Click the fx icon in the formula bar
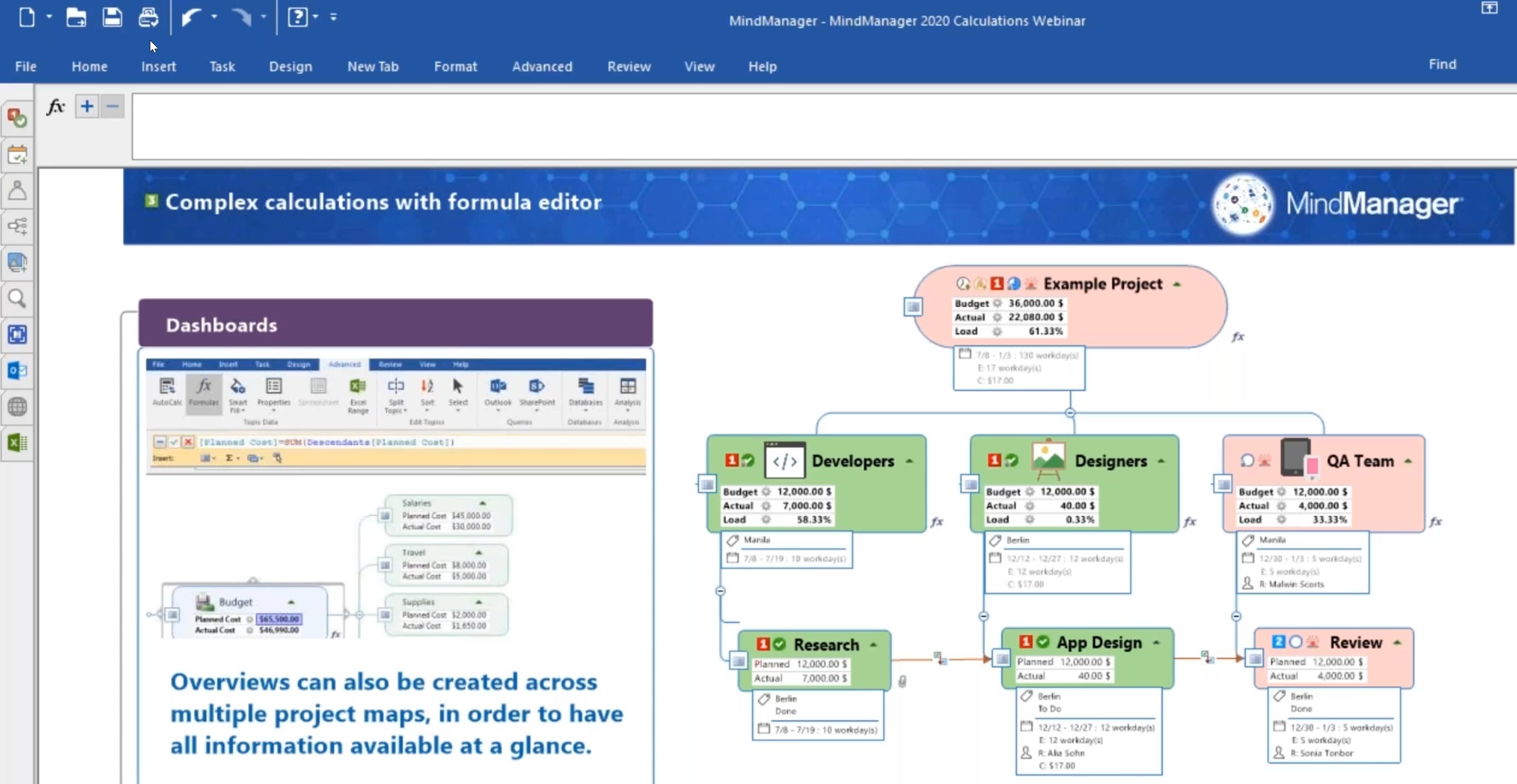This screenshot has width=1517, height=784. (x=56, y=106)
